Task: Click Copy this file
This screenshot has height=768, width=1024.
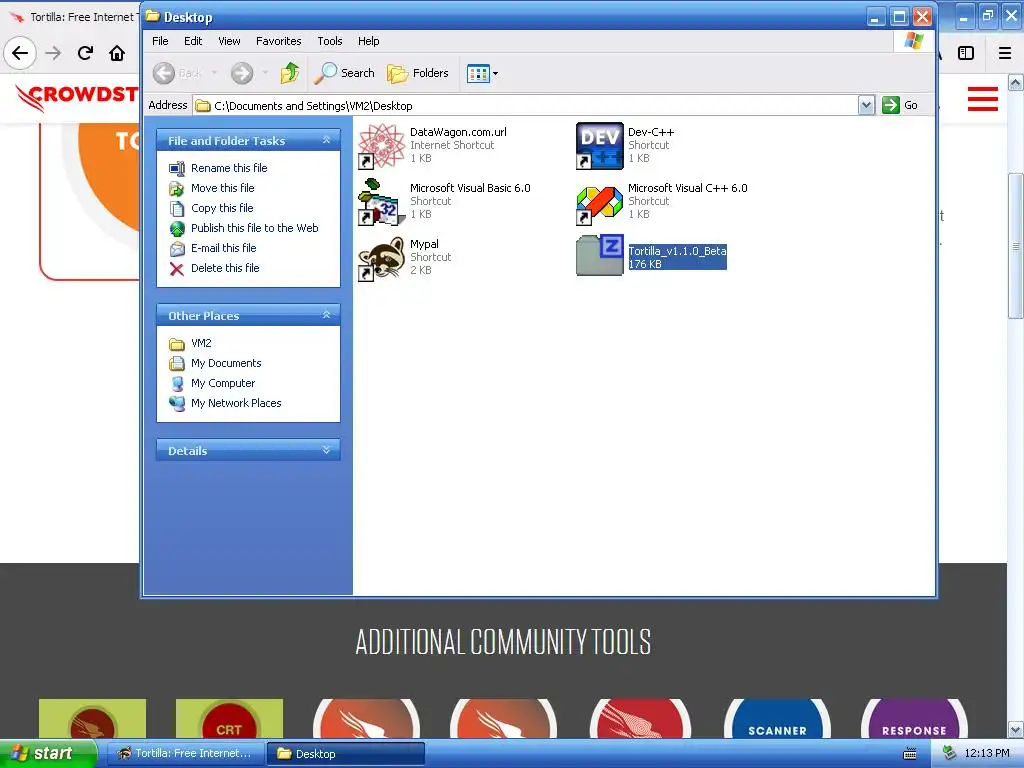Action: pyautogui.click(x=222, y=208)
